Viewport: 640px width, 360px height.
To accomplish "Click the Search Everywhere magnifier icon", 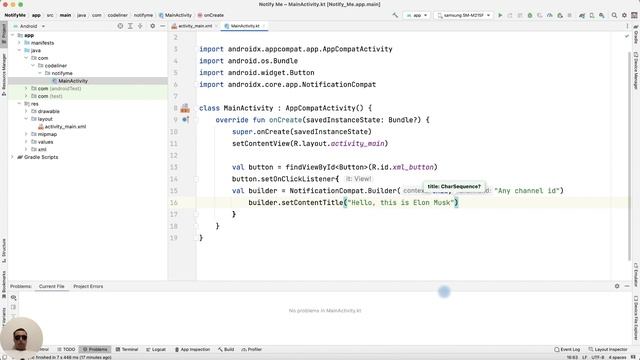I will coord(614,15).
